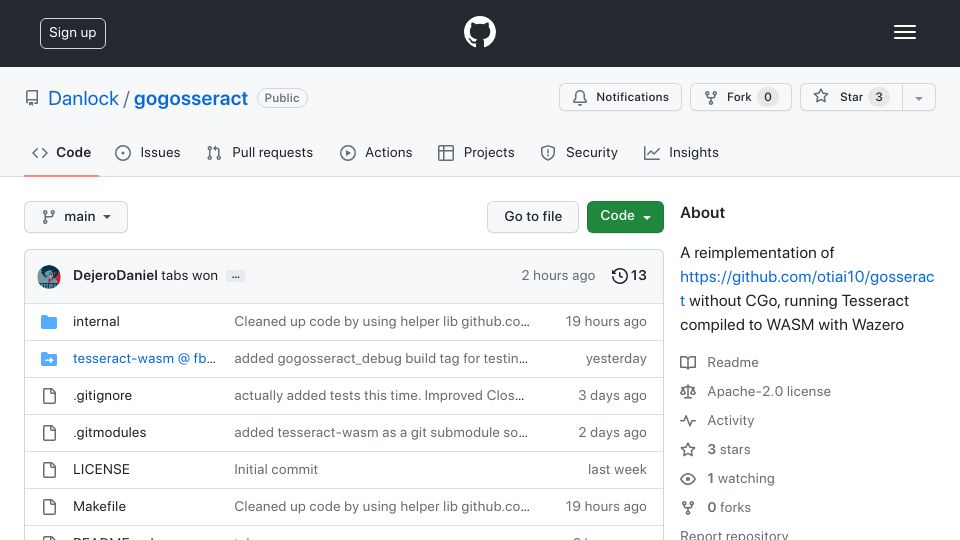960x540 pixels.
Task: Click the star icon next to 3 stars
Action: pyautogui.click(x=688, y=450)
